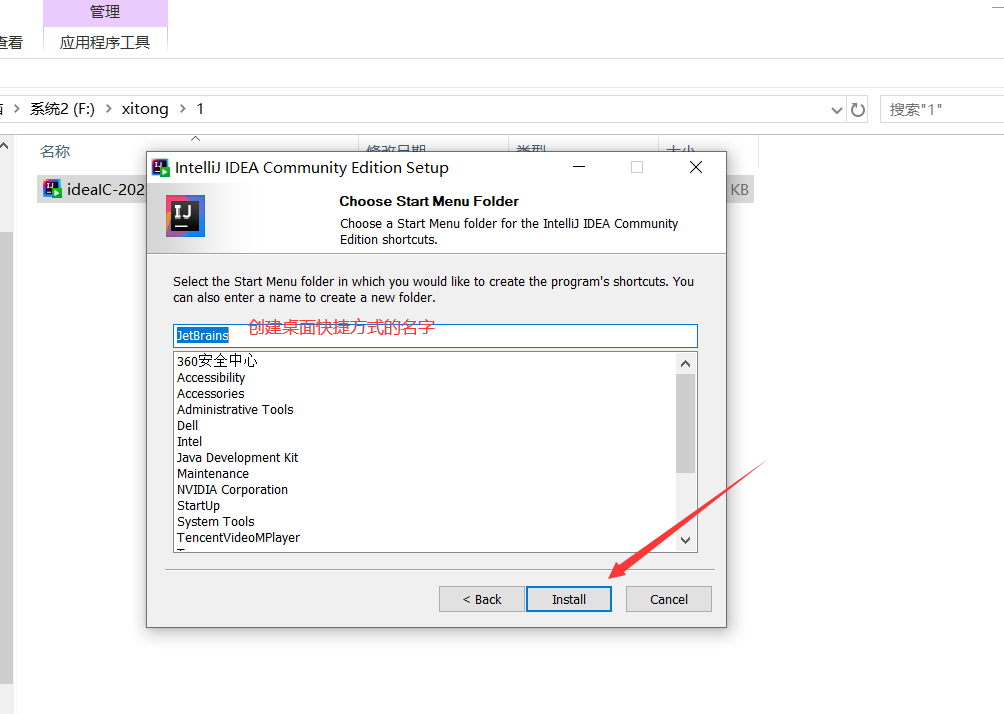Click the folder list scrollbar thumb
Viewport: 1004px width, 714px height.
pos(685,424)
